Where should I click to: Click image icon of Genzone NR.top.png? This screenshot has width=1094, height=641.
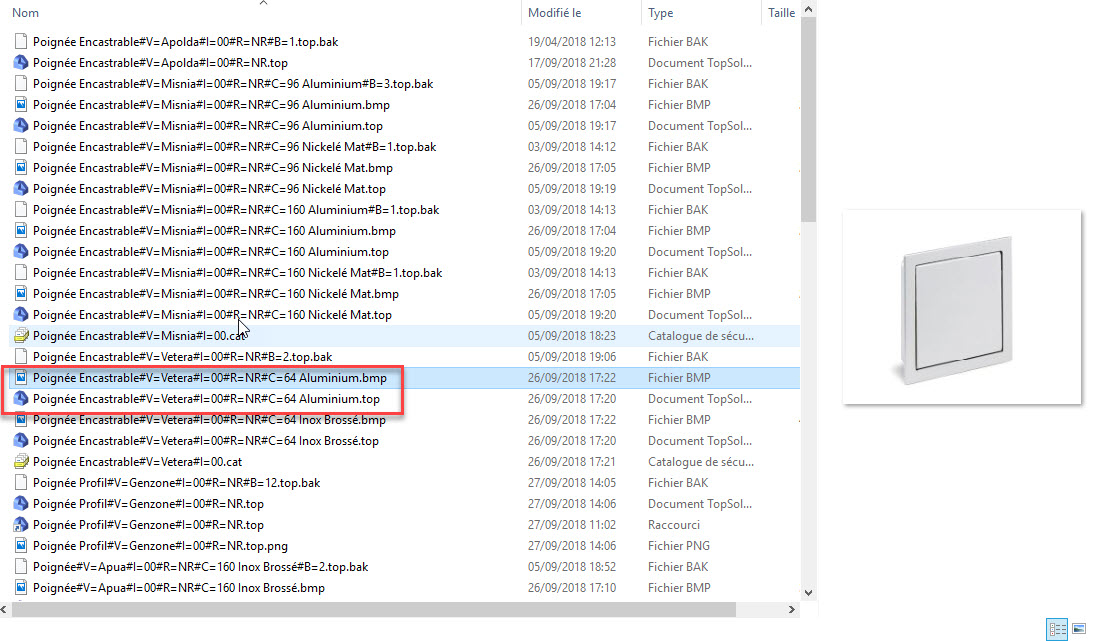coord(21,545)
